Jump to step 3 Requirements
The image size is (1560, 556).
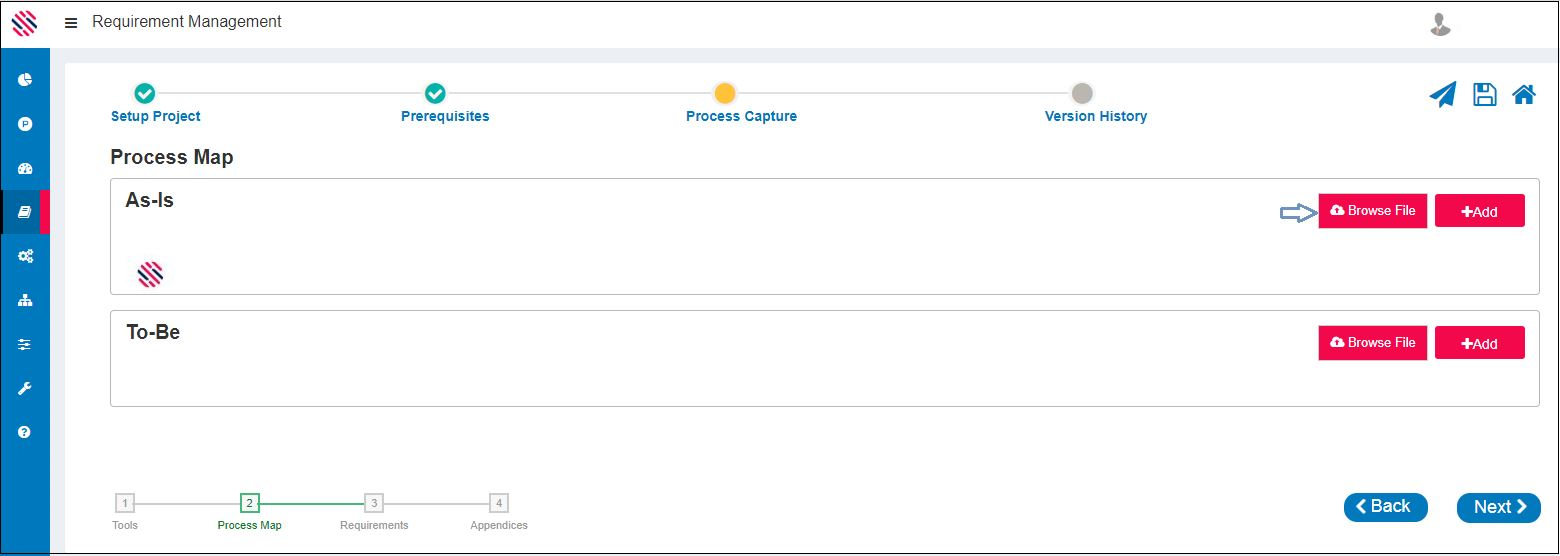373,503
